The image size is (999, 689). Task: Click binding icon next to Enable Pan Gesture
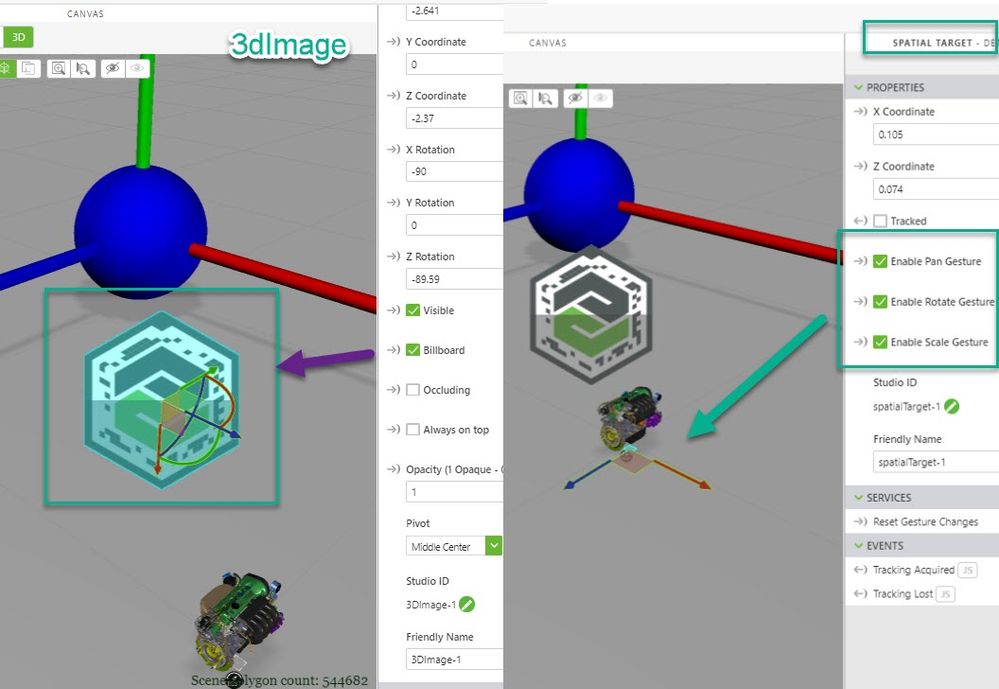(860, 261)
